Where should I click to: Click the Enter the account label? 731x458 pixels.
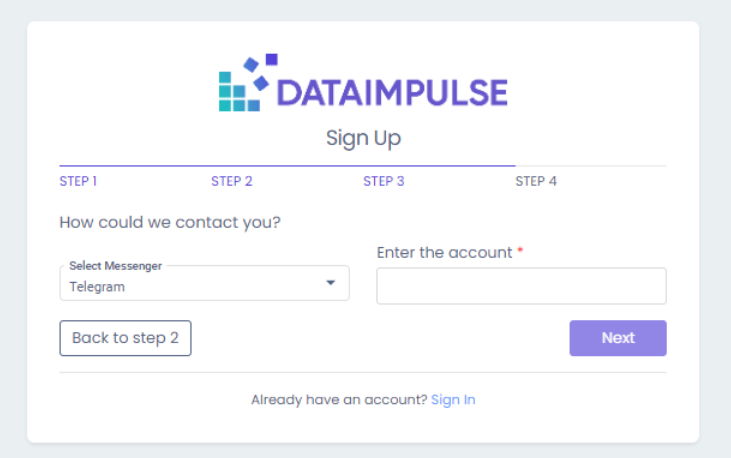[444, 252]
